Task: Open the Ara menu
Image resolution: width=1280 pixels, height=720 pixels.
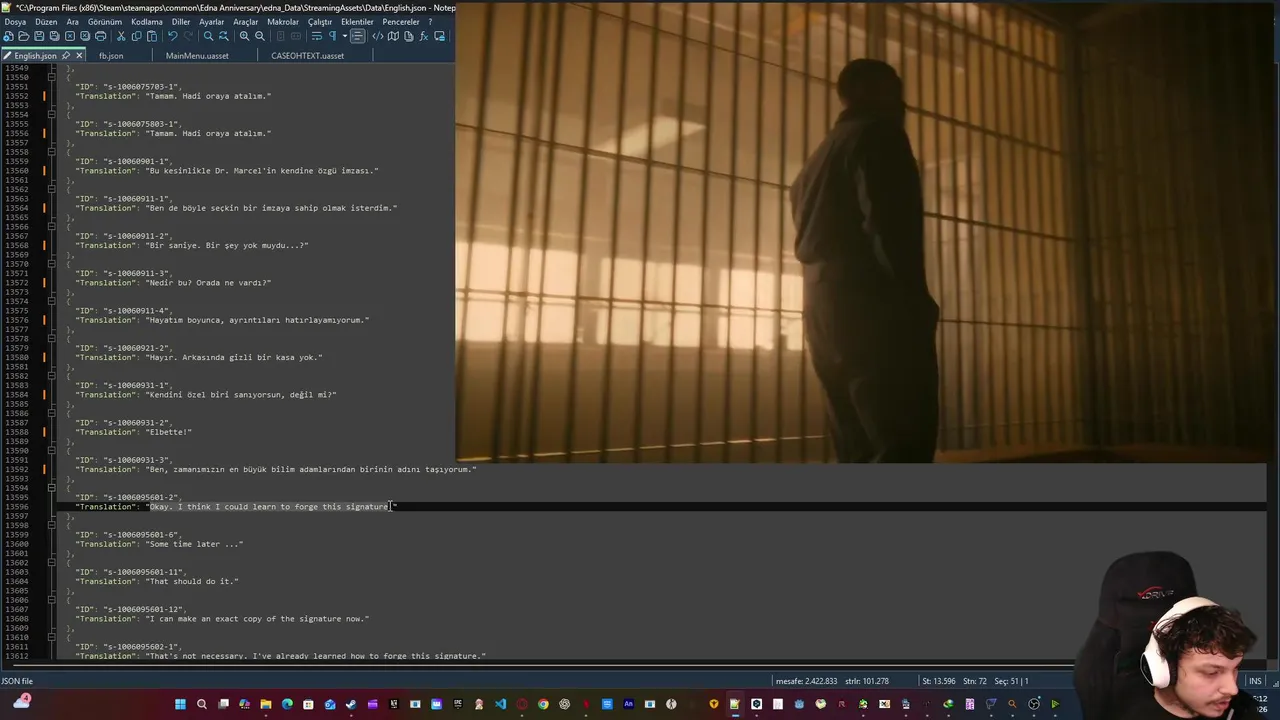Action: 72,22
